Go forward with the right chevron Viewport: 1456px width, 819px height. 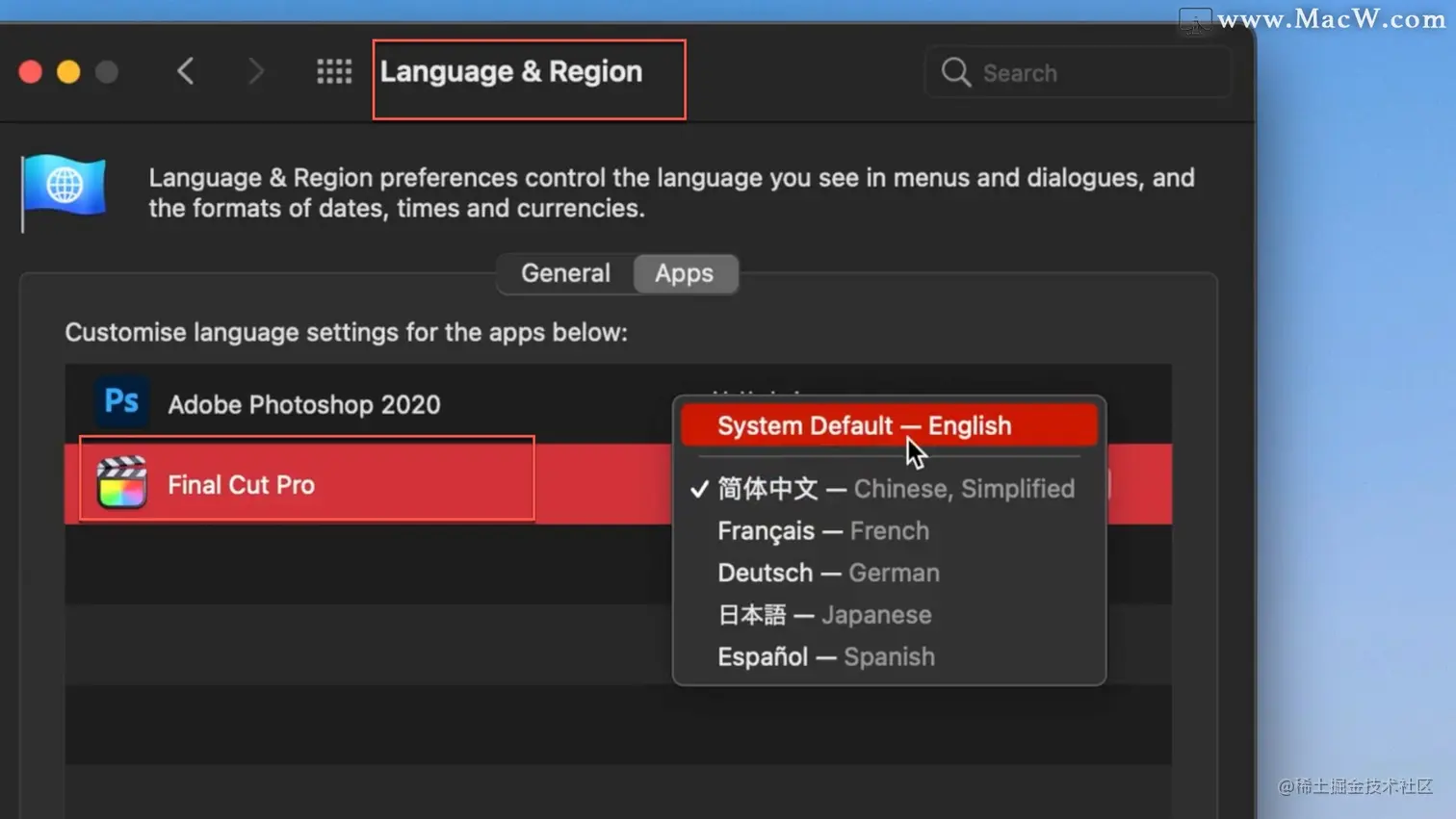[x=255, y=71]
